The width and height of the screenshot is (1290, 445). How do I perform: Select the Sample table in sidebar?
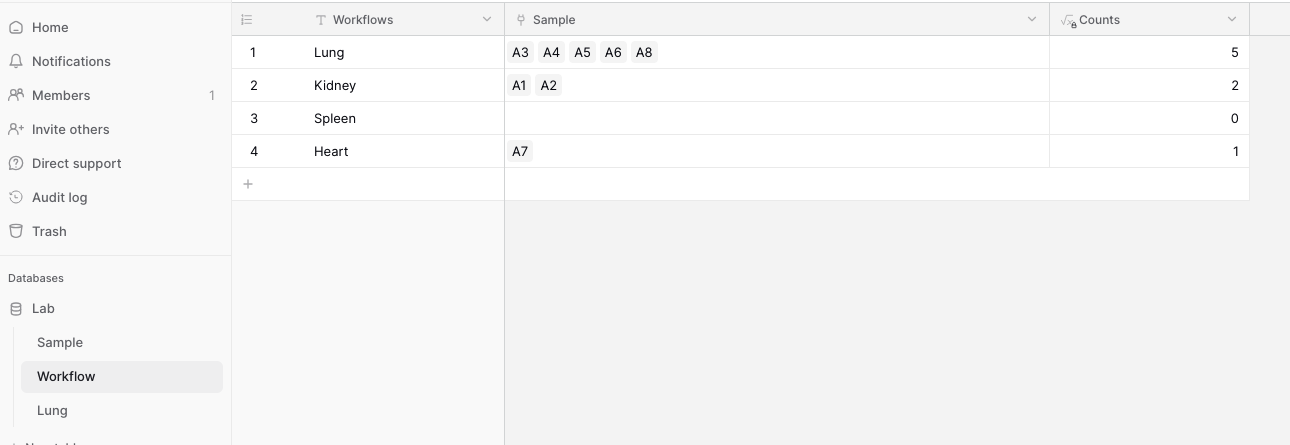point(60,342)
